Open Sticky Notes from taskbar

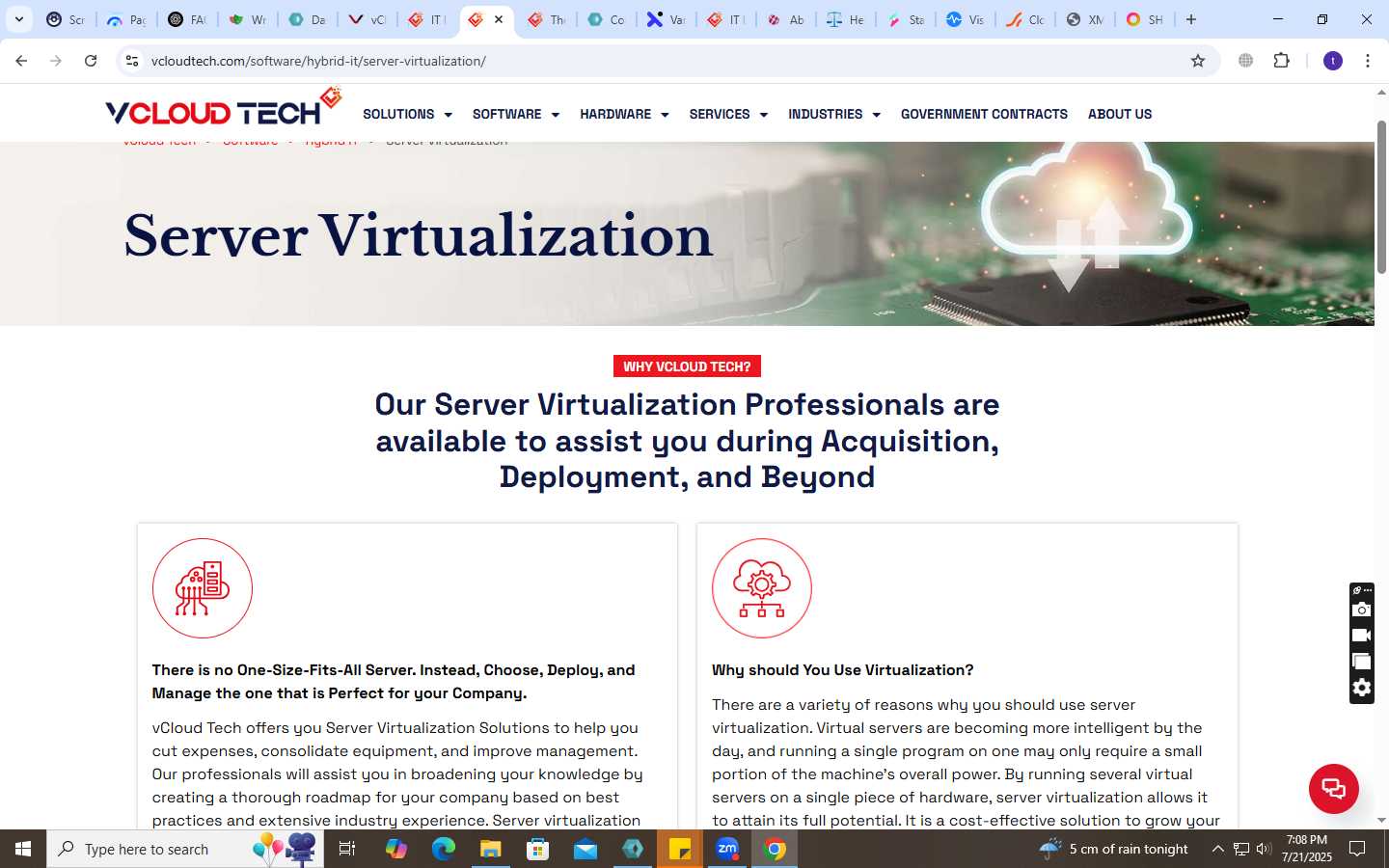(x=680, y=849)
